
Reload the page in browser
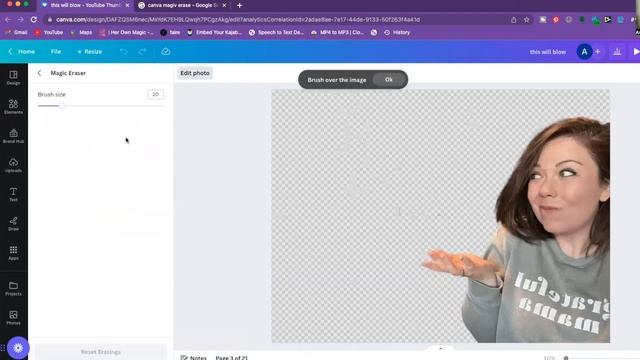(x=34, y=20)
